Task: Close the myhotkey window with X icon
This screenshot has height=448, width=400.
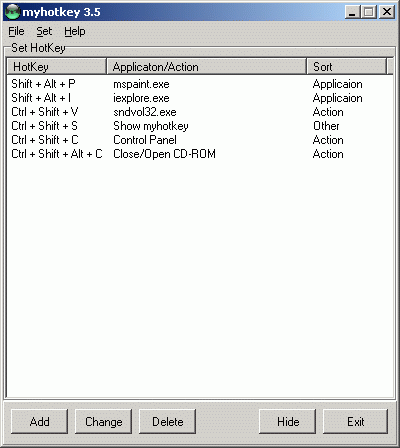Action: point(387,12)
